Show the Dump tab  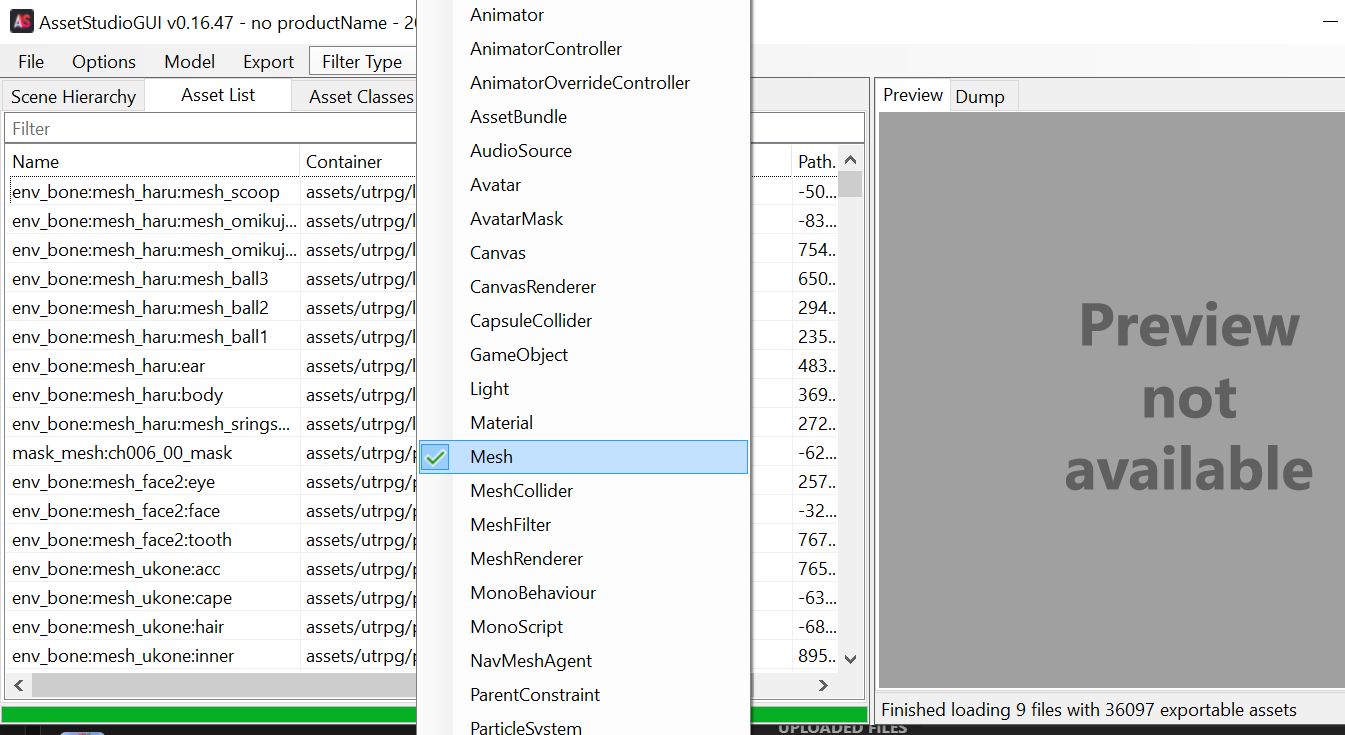tap(980, 97)
